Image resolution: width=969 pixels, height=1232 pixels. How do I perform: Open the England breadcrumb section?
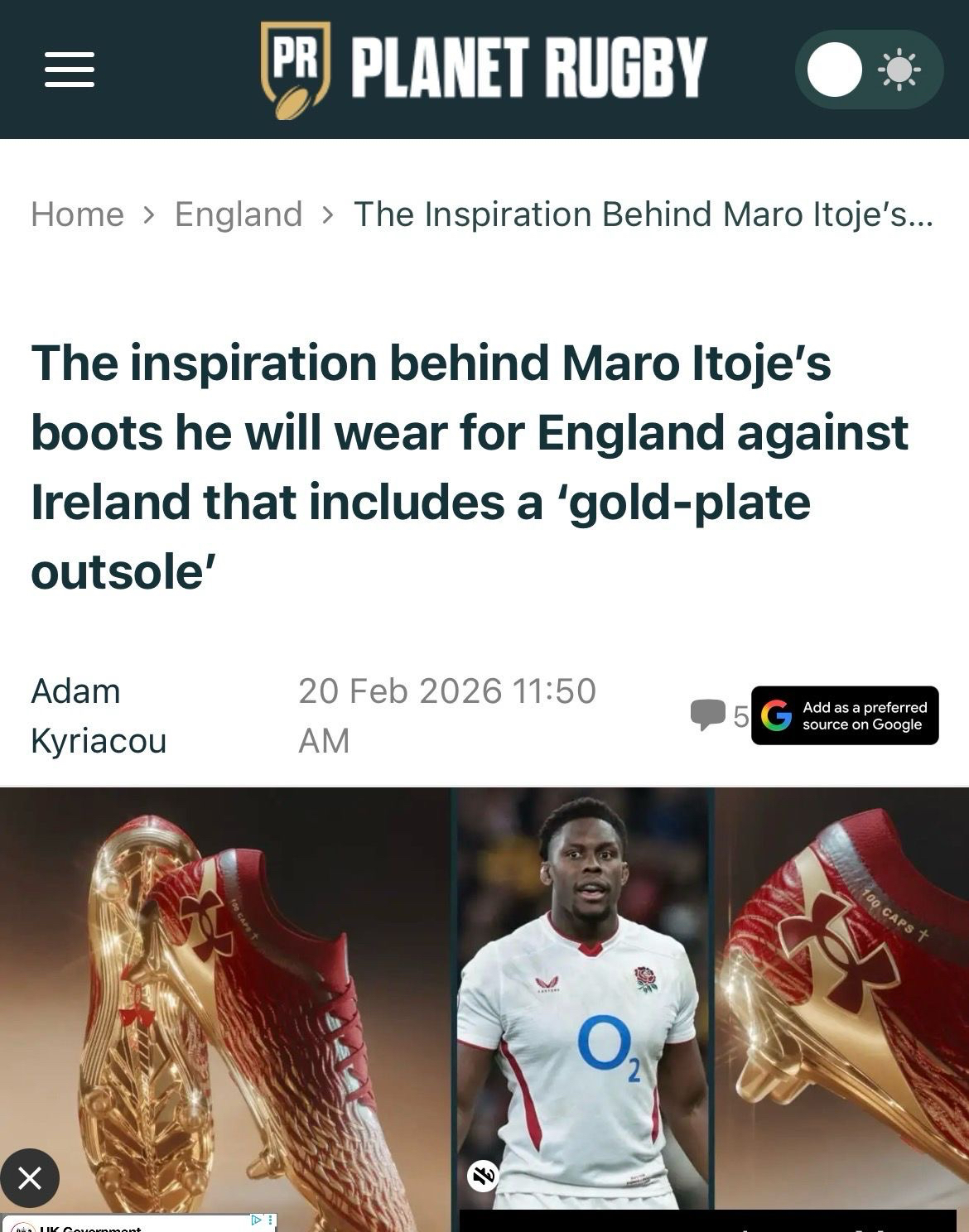click(239, 214)
